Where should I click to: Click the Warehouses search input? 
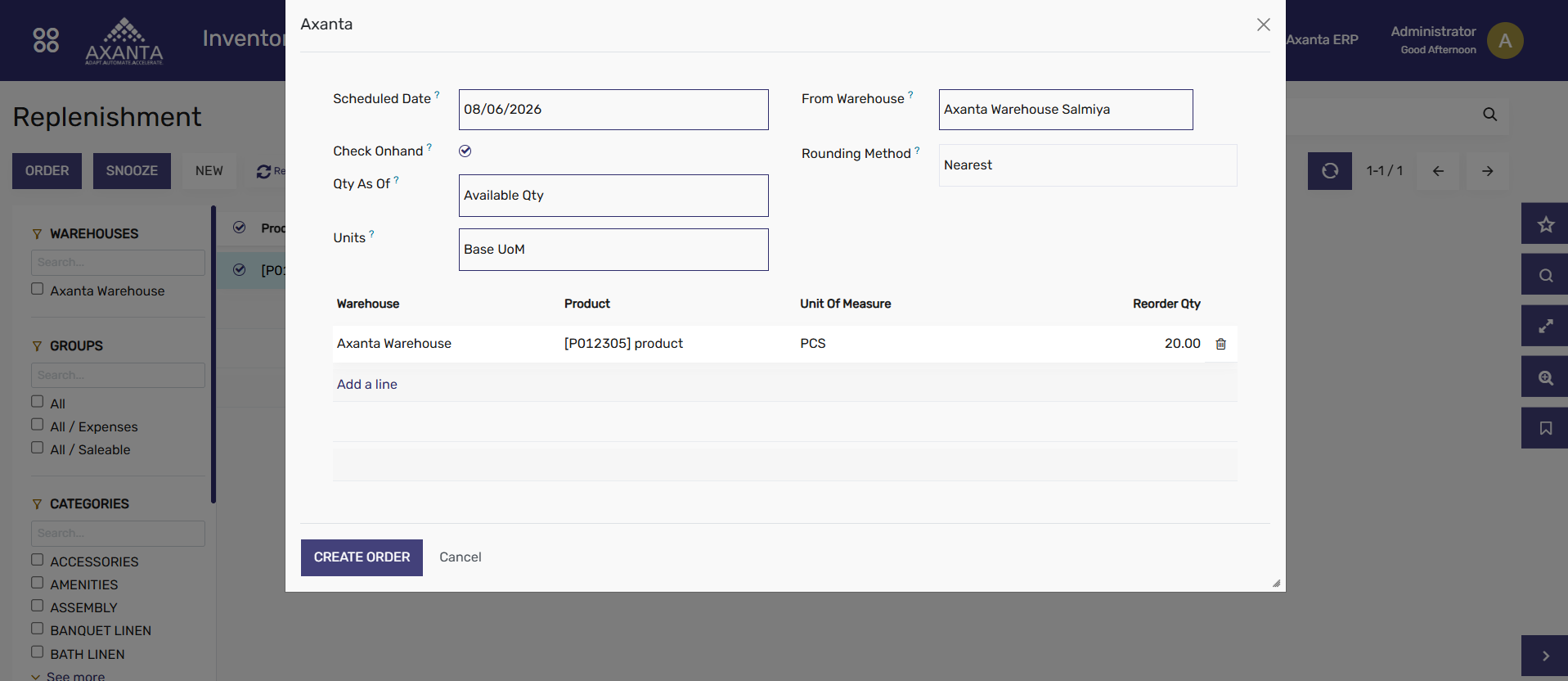pyautogui.click(x=118, y=263)
